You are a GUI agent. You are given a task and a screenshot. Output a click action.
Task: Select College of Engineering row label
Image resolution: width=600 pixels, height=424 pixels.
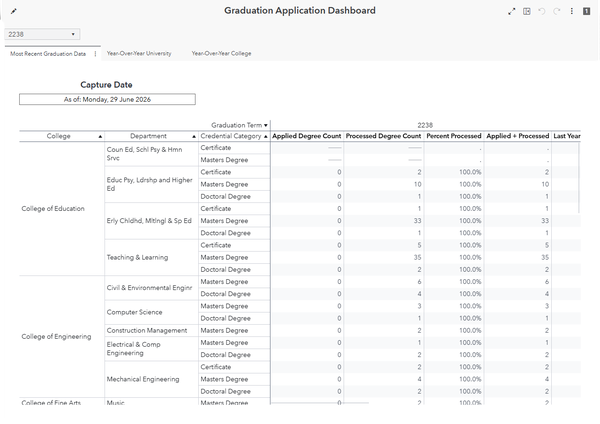tap(56, 336)
